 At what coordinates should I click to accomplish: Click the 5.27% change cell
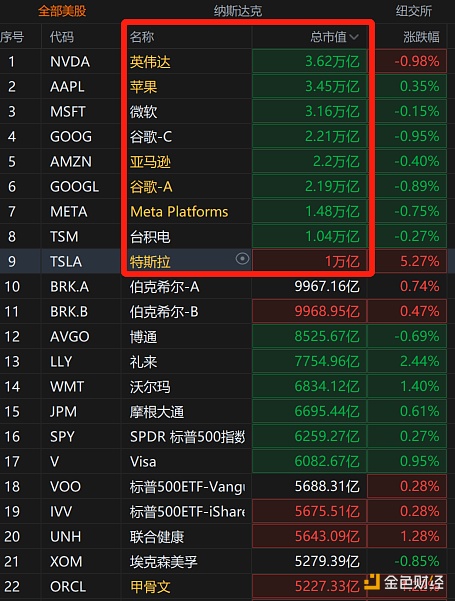[407, 261]
